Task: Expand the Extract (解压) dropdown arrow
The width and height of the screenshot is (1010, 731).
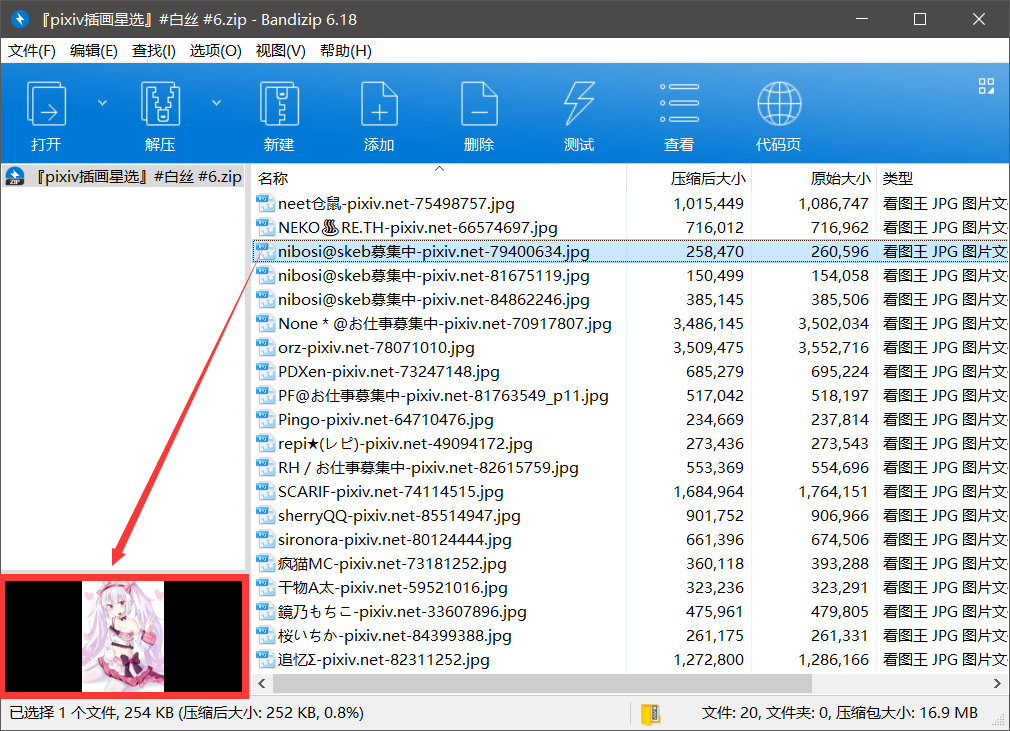Action: (216, 103)
